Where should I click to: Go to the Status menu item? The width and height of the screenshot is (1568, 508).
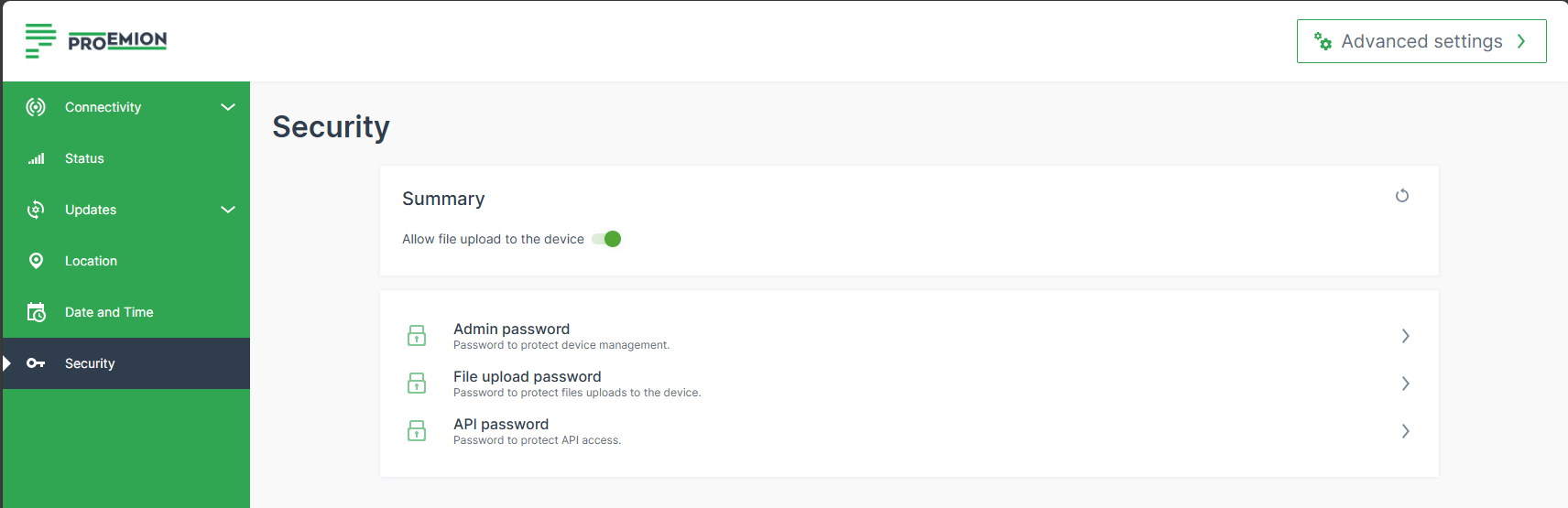pos(84,158)
